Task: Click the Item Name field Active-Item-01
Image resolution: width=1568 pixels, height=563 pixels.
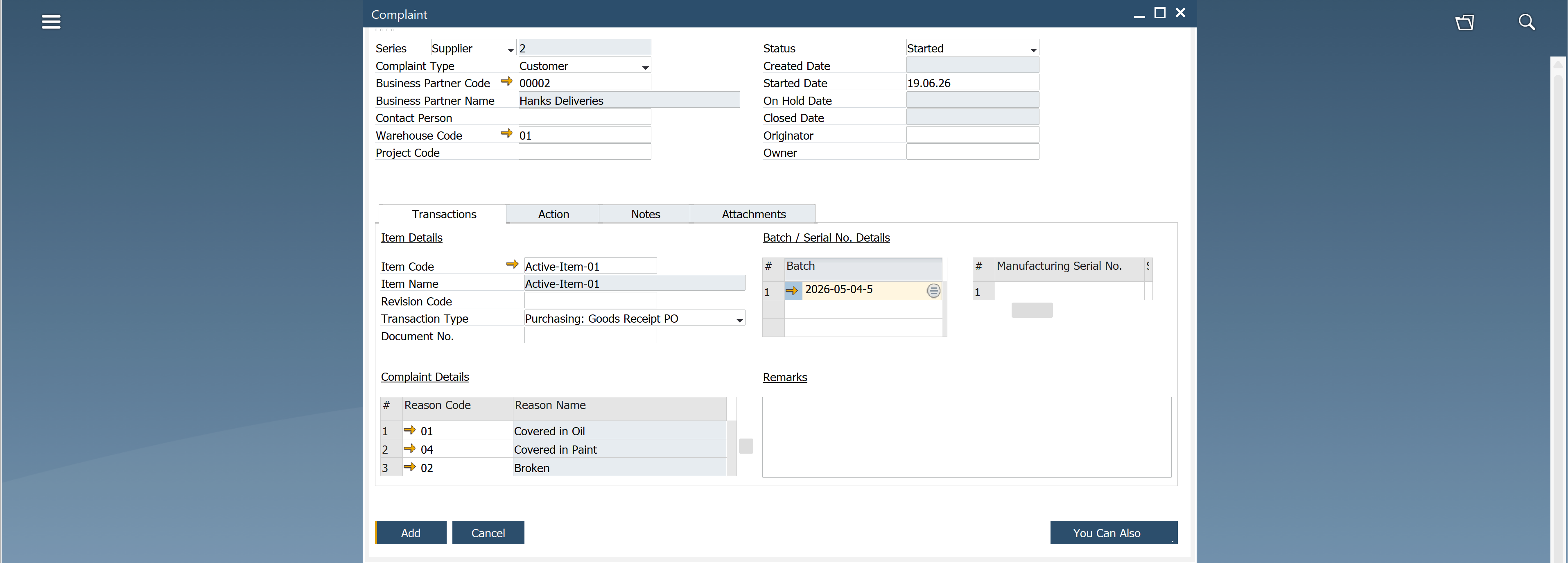Action: coord(634,283)
